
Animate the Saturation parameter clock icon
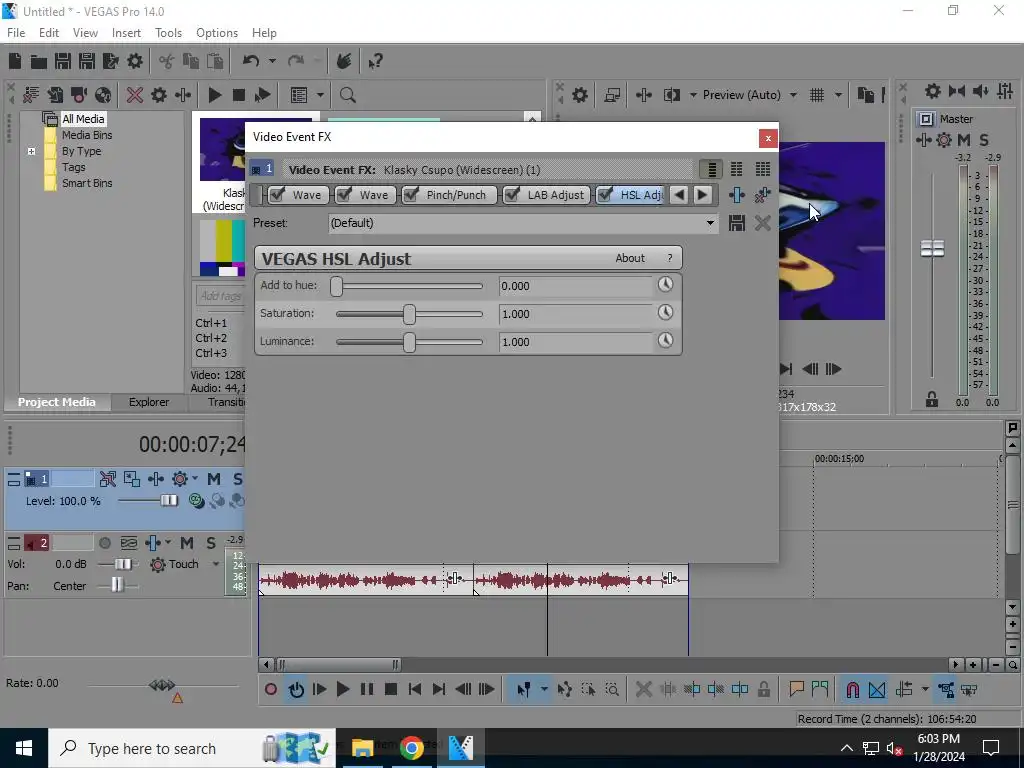665,313
